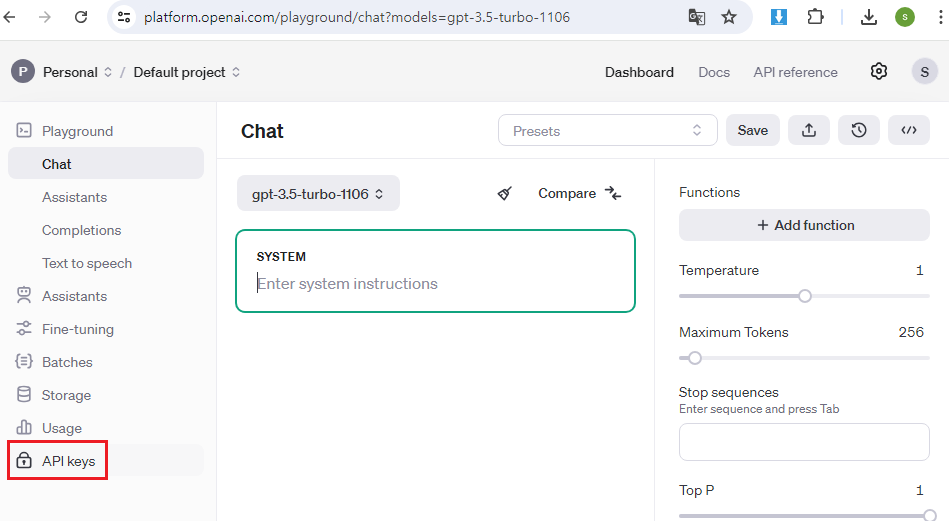This screenshot has height=521, width=949.
Task: Select Chat in the sidebar
Action: pos(106,163)
